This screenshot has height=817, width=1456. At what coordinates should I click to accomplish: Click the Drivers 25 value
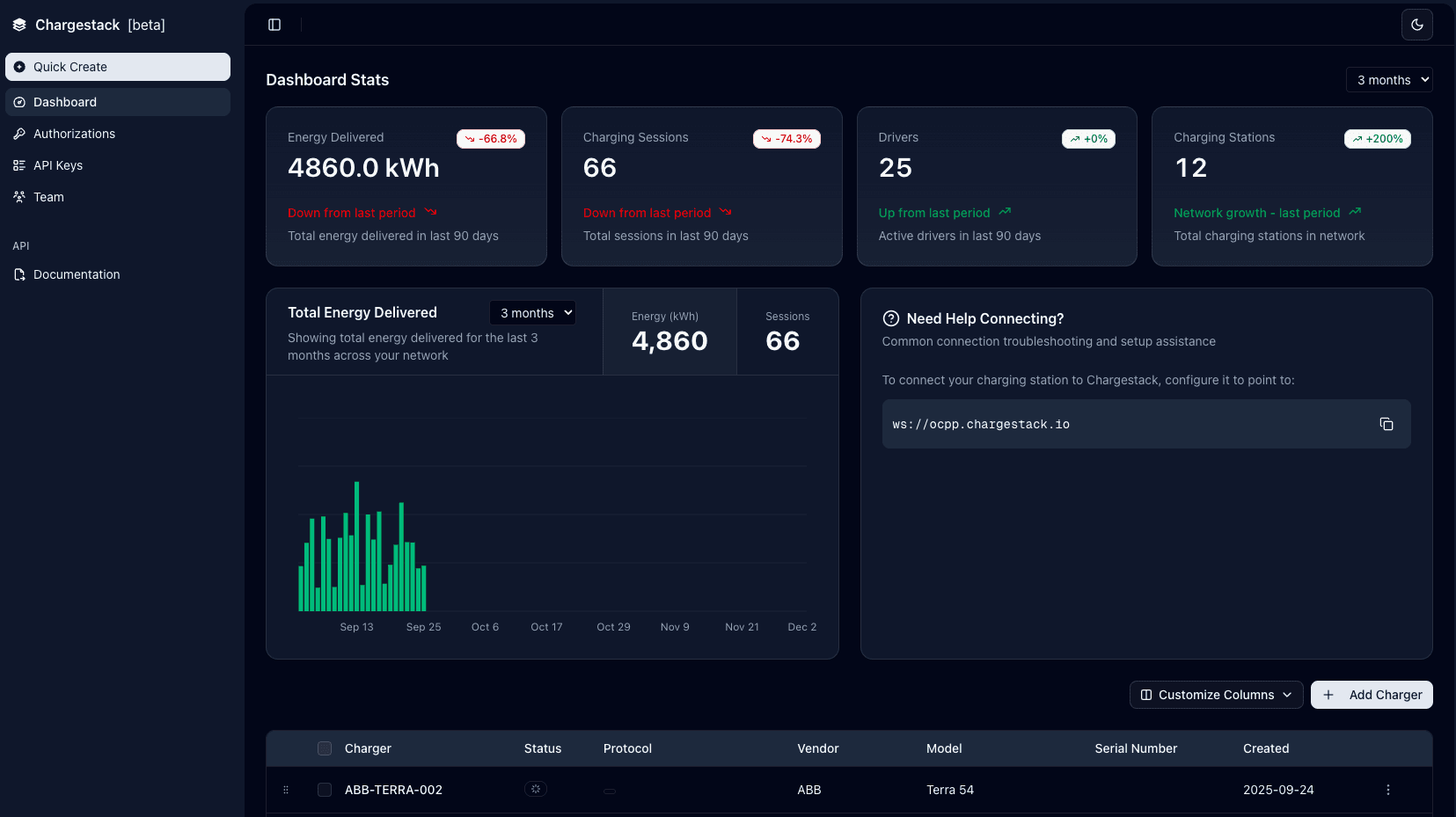(x=896, y=168)
